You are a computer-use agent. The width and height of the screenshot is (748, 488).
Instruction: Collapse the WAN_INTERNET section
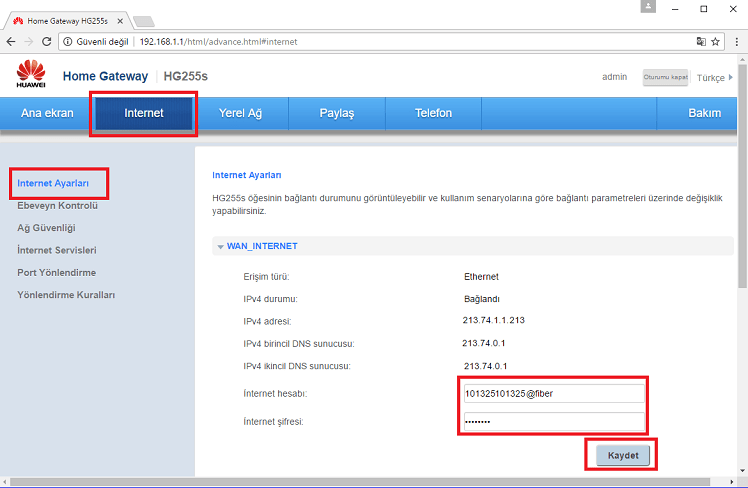click(219, 246)
